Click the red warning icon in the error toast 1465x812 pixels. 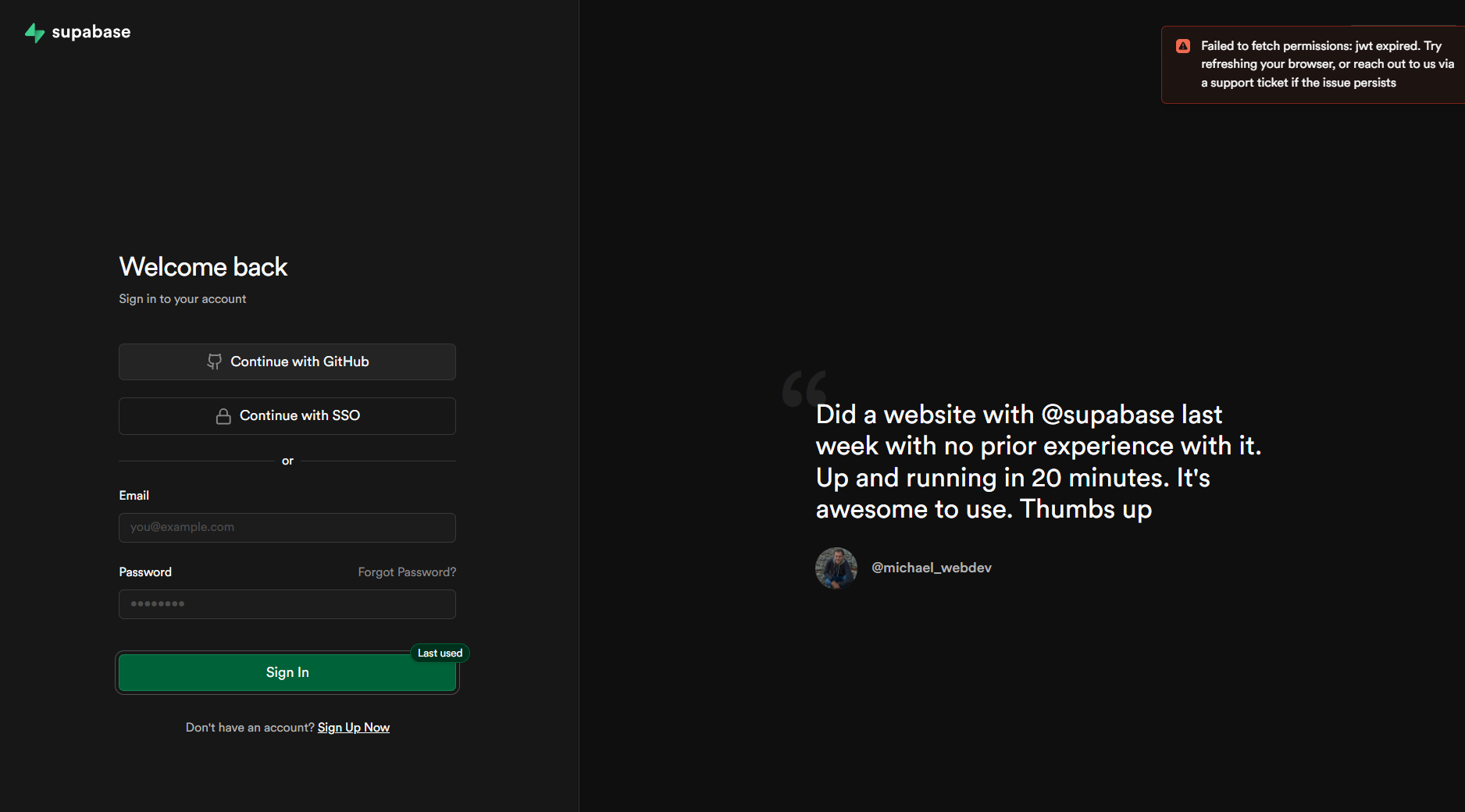1183,46
